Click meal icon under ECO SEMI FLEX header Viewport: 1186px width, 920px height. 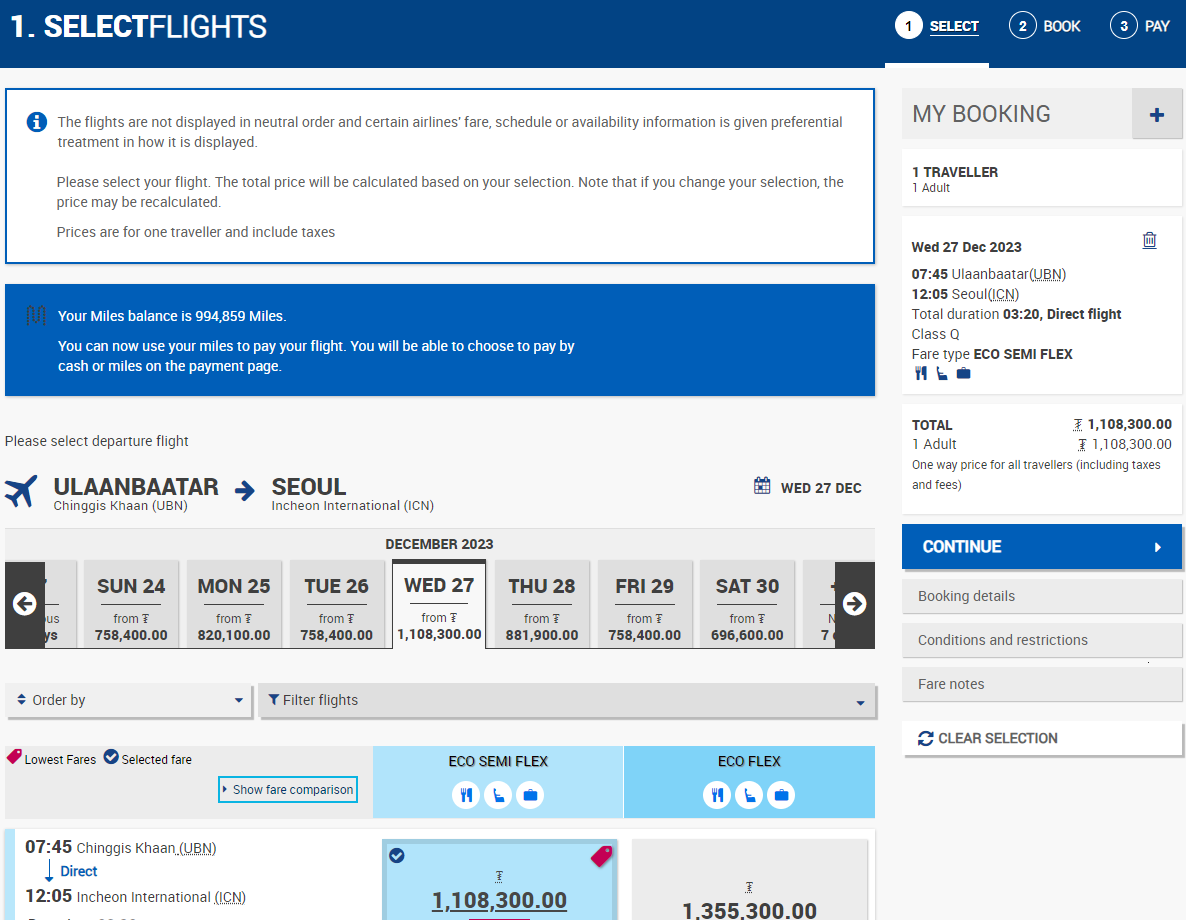(x=466, y=795)
